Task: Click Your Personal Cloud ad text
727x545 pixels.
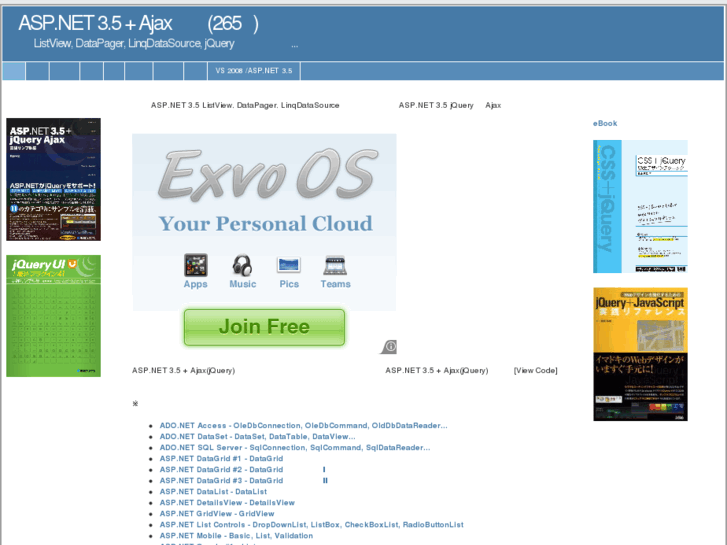Action: pyautogui.click(x=265, y=224)
